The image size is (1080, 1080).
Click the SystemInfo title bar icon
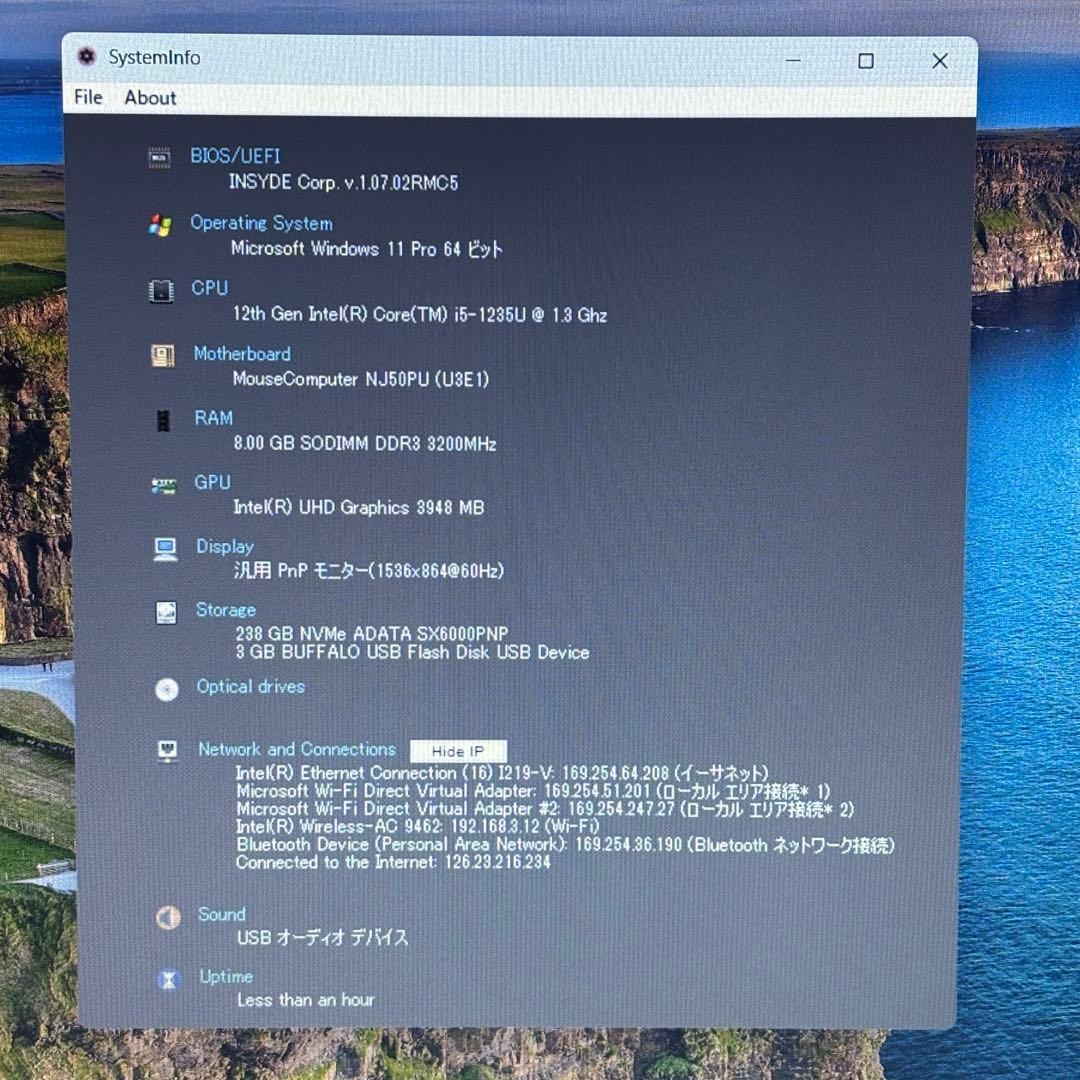[x=87, y=58]
